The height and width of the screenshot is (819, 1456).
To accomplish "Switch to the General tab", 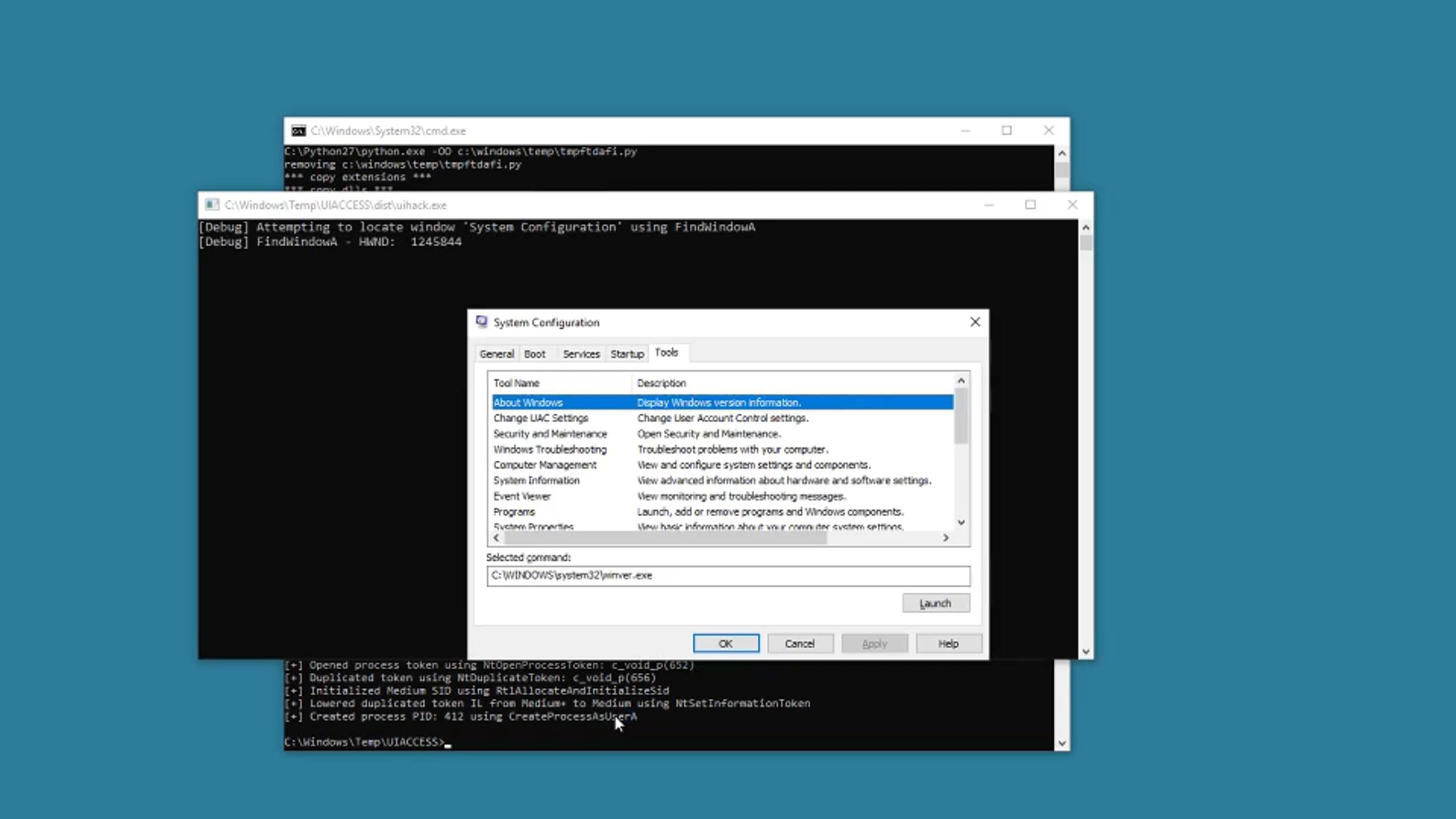I will (x=496, y=354).
